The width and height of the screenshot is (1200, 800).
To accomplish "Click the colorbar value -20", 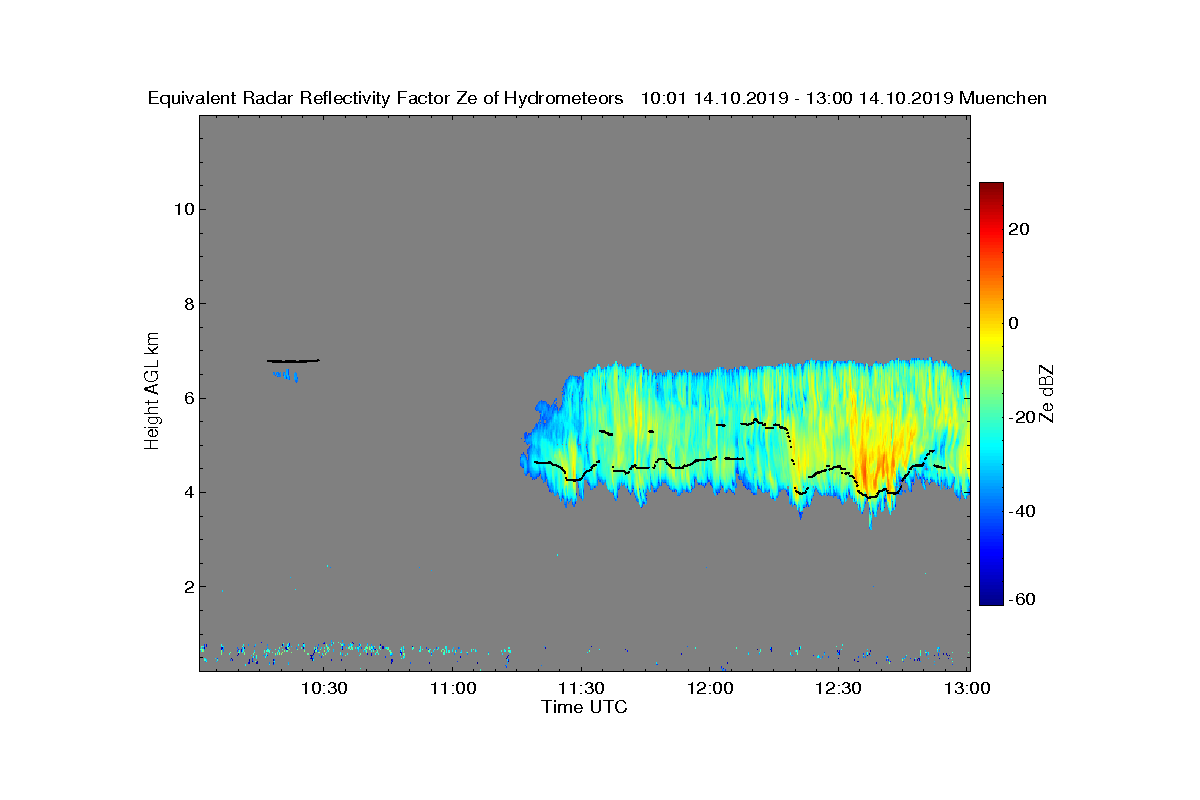I will click(1019, 417).
